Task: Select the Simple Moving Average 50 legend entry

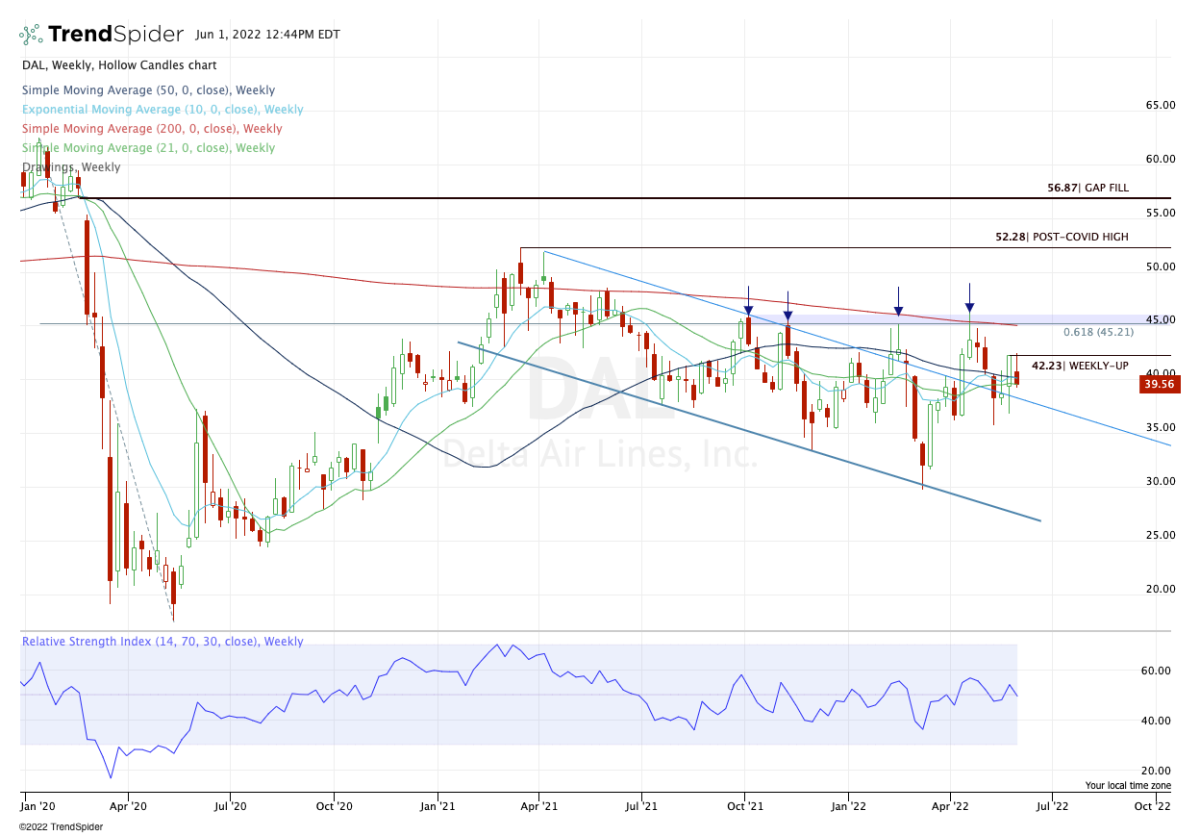Action: (148, 90)
